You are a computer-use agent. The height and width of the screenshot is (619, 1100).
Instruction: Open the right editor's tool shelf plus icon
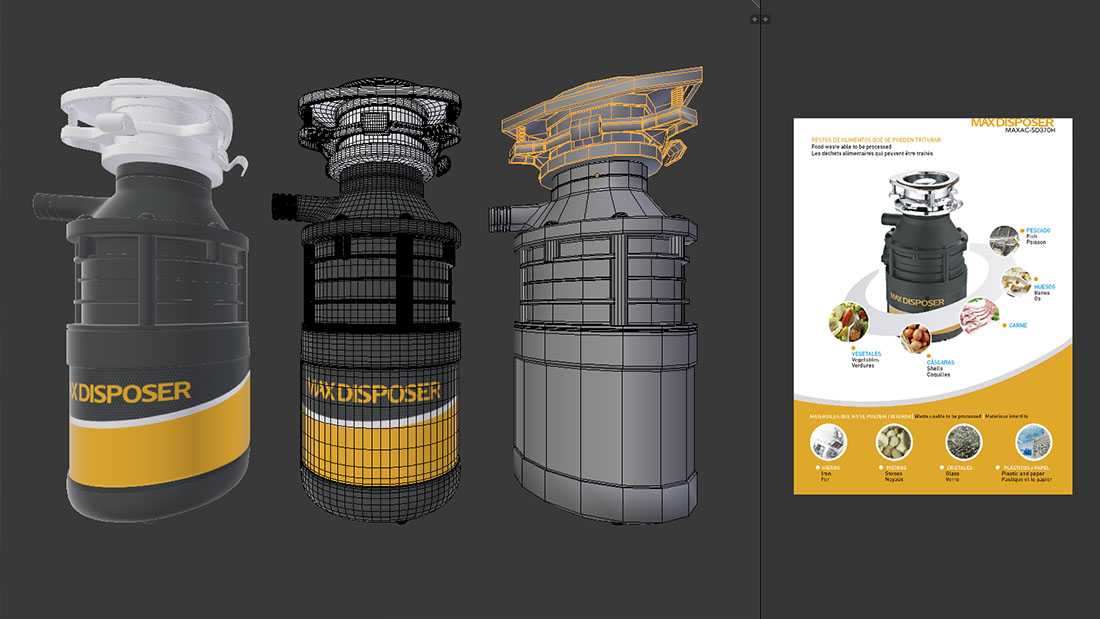click(765, 20)
